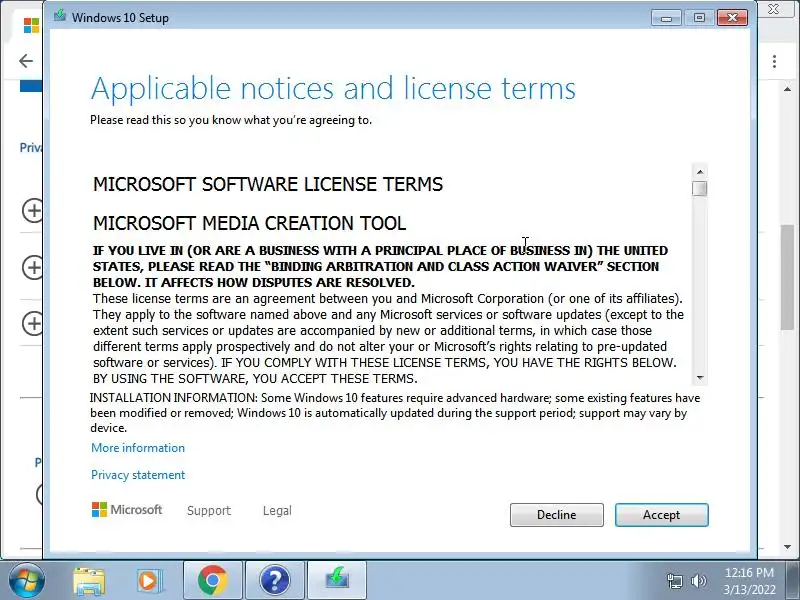Image resolution: width=800 pixels, height=600 pixels.
Task: Open the Privacy statement link
Action: (x=138, y=475)
